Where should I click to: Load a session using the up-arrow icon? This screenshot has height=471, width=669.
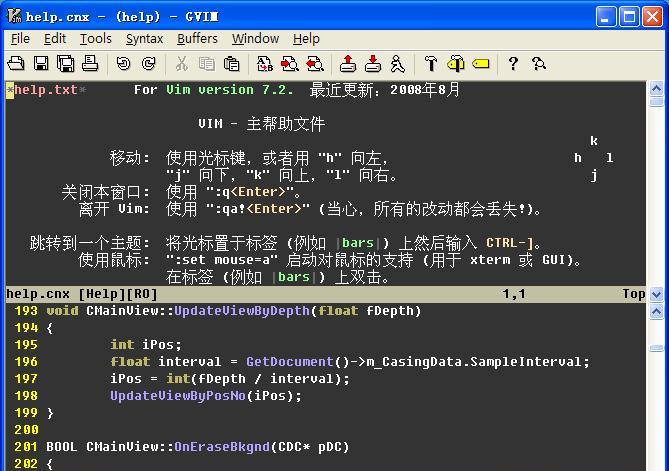tap(348, 64)
